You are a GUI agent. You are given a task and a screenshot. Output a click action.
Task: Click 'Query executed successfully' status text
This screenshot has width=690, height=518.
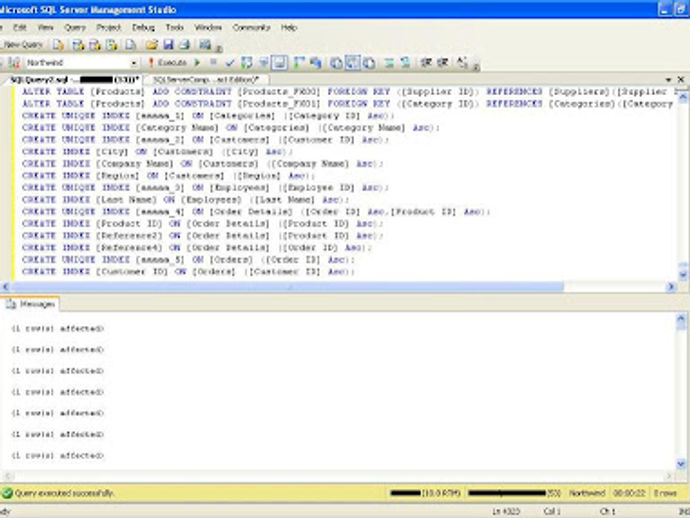[64, 493]
